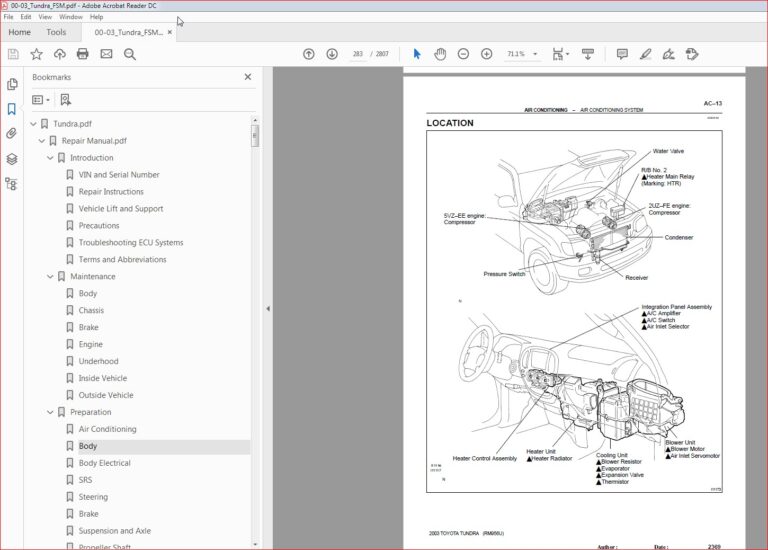
Task: Open the Layers panel icon
Action: click(x=12, y=158)
